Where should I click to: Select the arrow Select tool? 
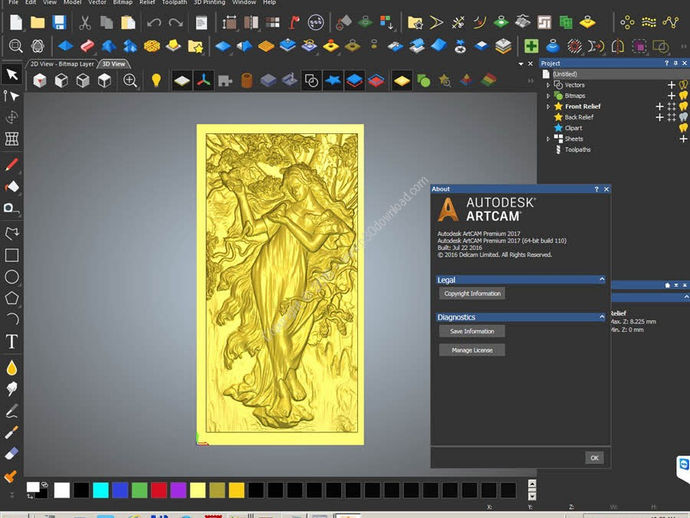[x=12, y=74]
